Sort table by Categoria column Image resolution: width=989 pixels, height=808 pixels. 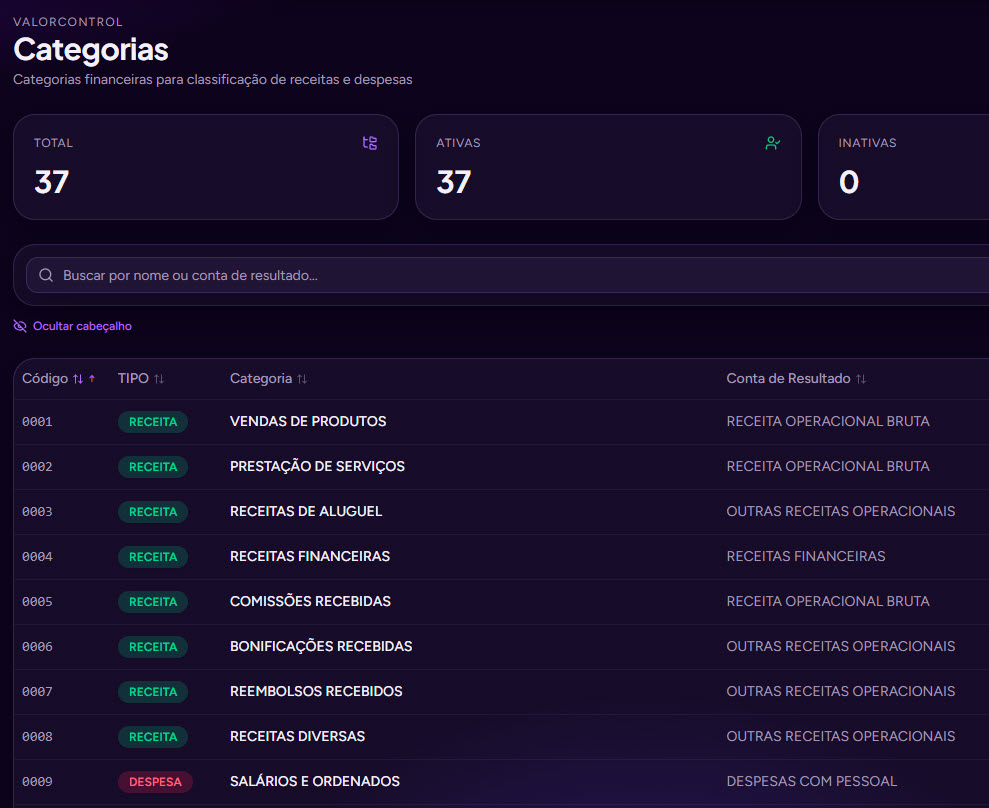click(268, 378)
